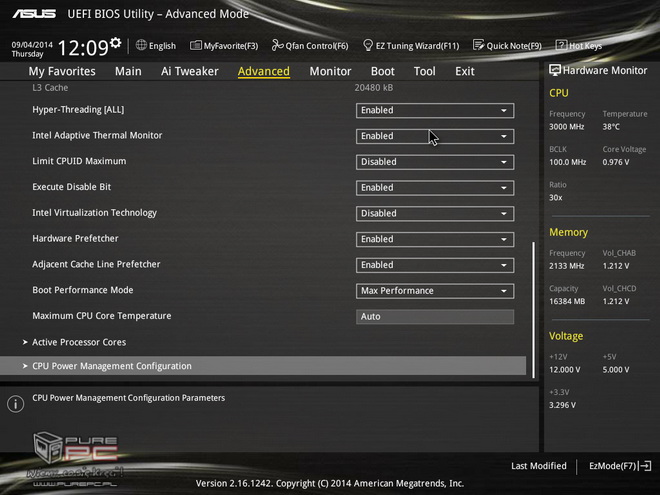
Task: Open Qfan Control(F6)
Action: pos(310,45)
